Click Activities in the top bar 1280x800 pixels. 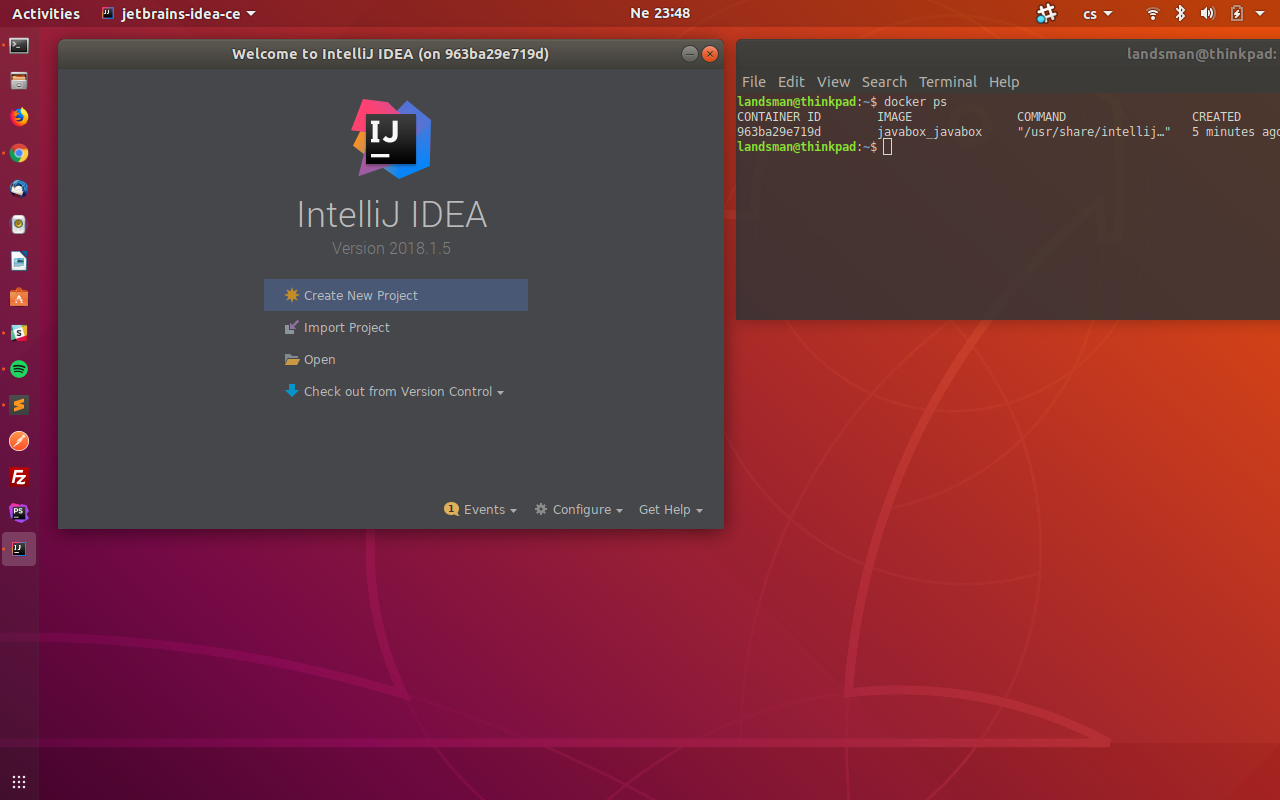tap(46, 13)
